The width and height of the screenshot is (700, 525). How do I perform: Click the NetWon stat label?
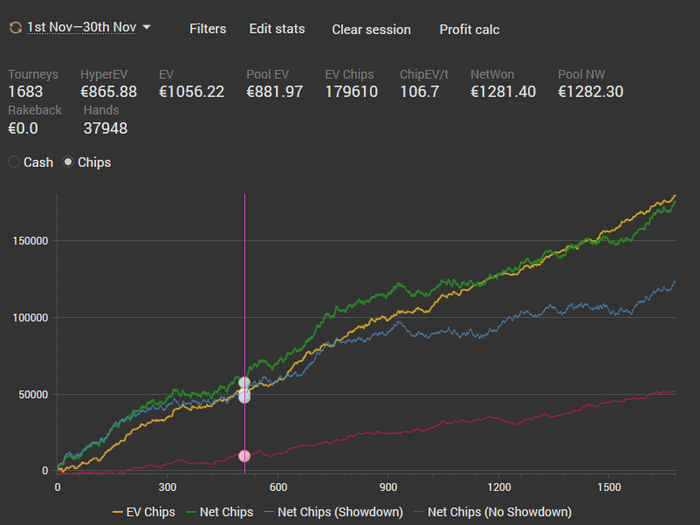point(492,74)
